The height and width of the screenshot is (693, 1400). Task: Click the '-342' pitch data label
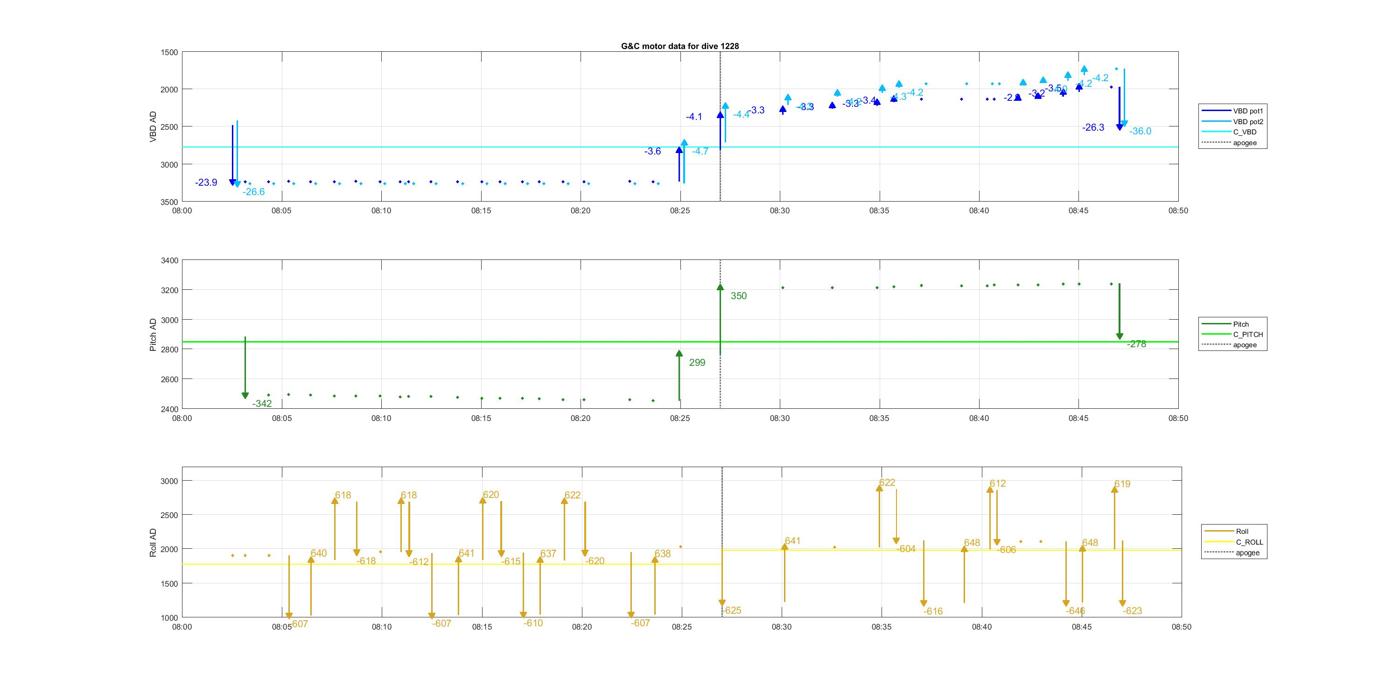[262, 404]
